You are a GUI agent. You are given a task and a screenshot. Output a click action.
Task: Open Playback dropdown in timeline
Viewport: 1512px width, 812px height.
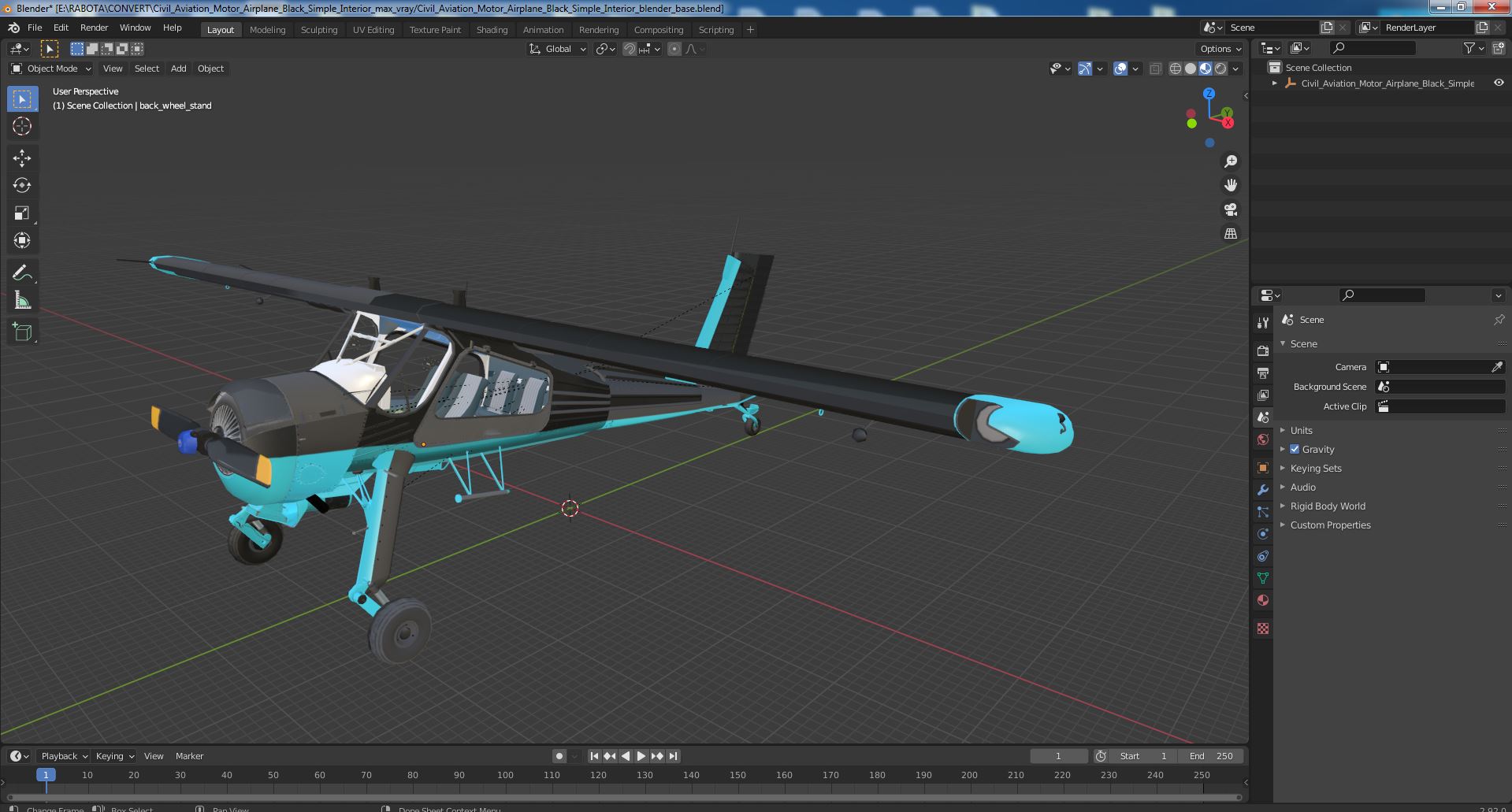(x=64, y=756)
